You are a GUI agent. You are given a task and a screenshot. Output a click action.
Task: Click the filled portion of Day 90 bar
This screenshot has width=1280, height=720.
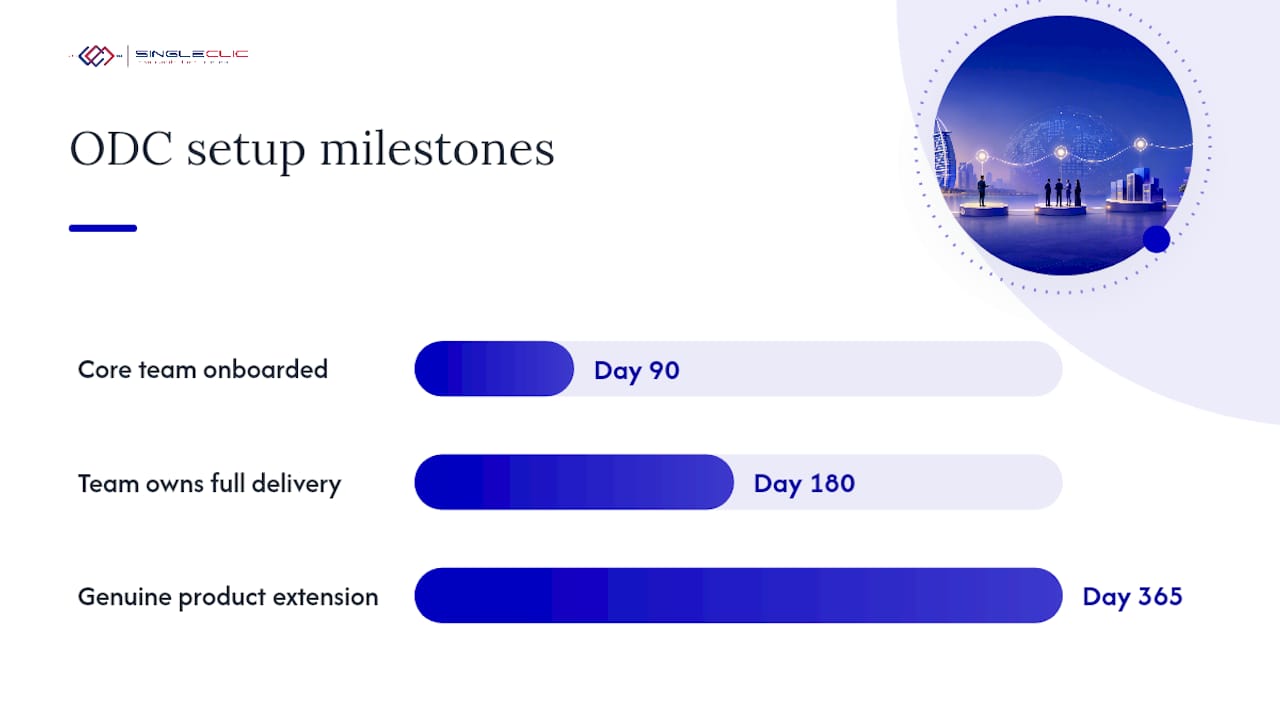pyautogui.click(x=494, y=369)
